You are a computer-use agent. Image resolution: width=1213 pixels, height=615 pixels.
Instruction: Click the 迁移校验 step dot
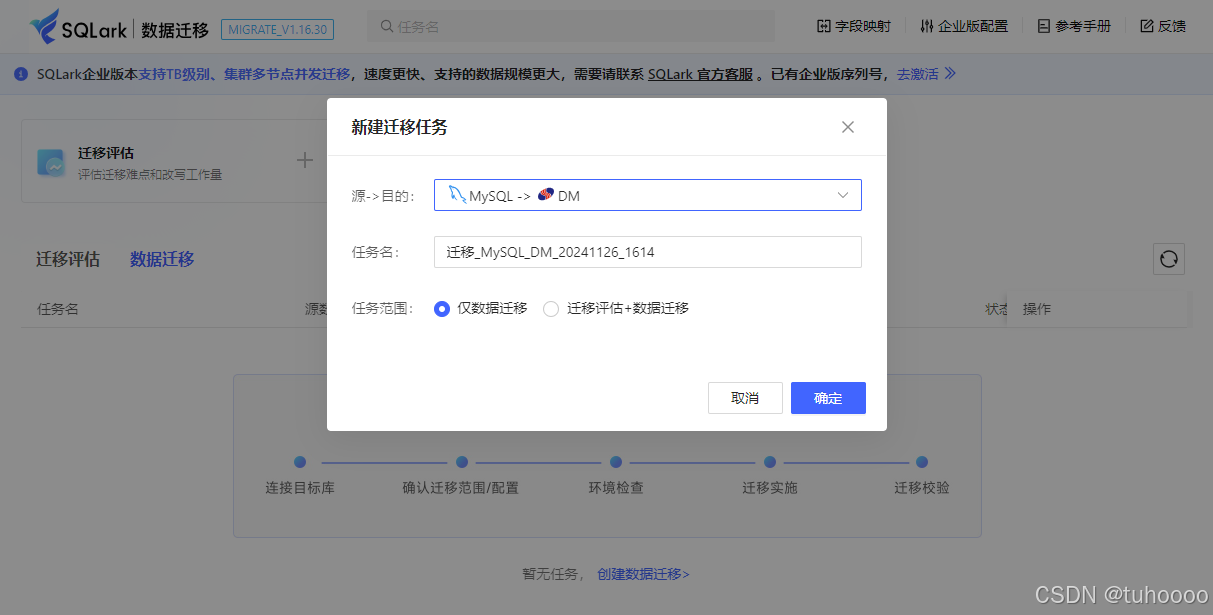[922, 462]
